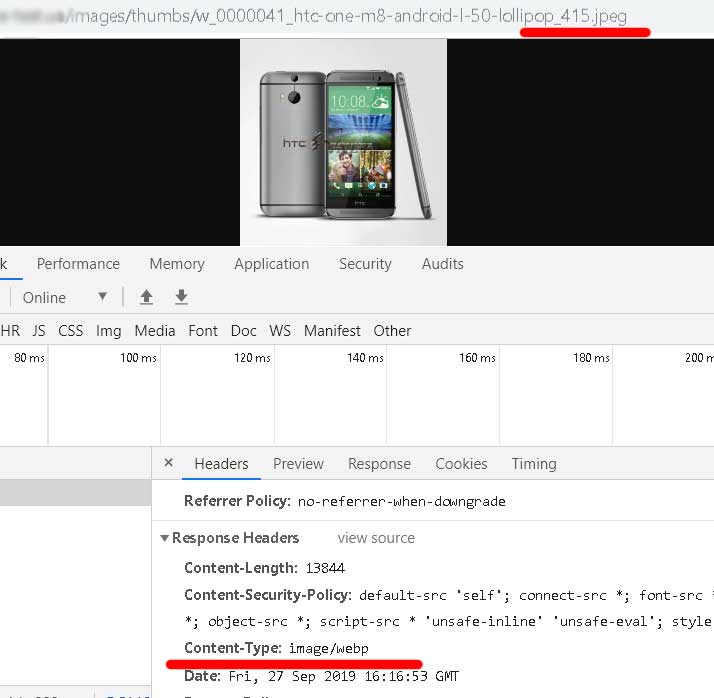The image size is (714, 698).
Task: Filter requests by JS type
Action: (39, 331)
